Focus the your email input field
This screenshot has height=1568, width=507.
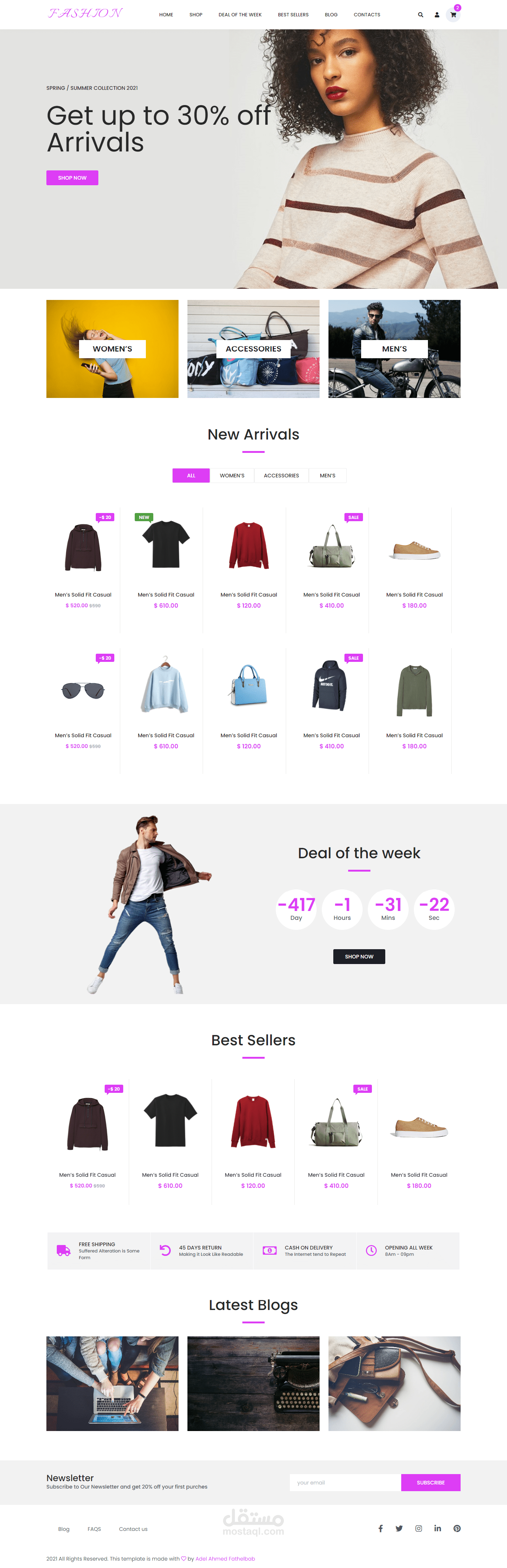click(345, 1482)
